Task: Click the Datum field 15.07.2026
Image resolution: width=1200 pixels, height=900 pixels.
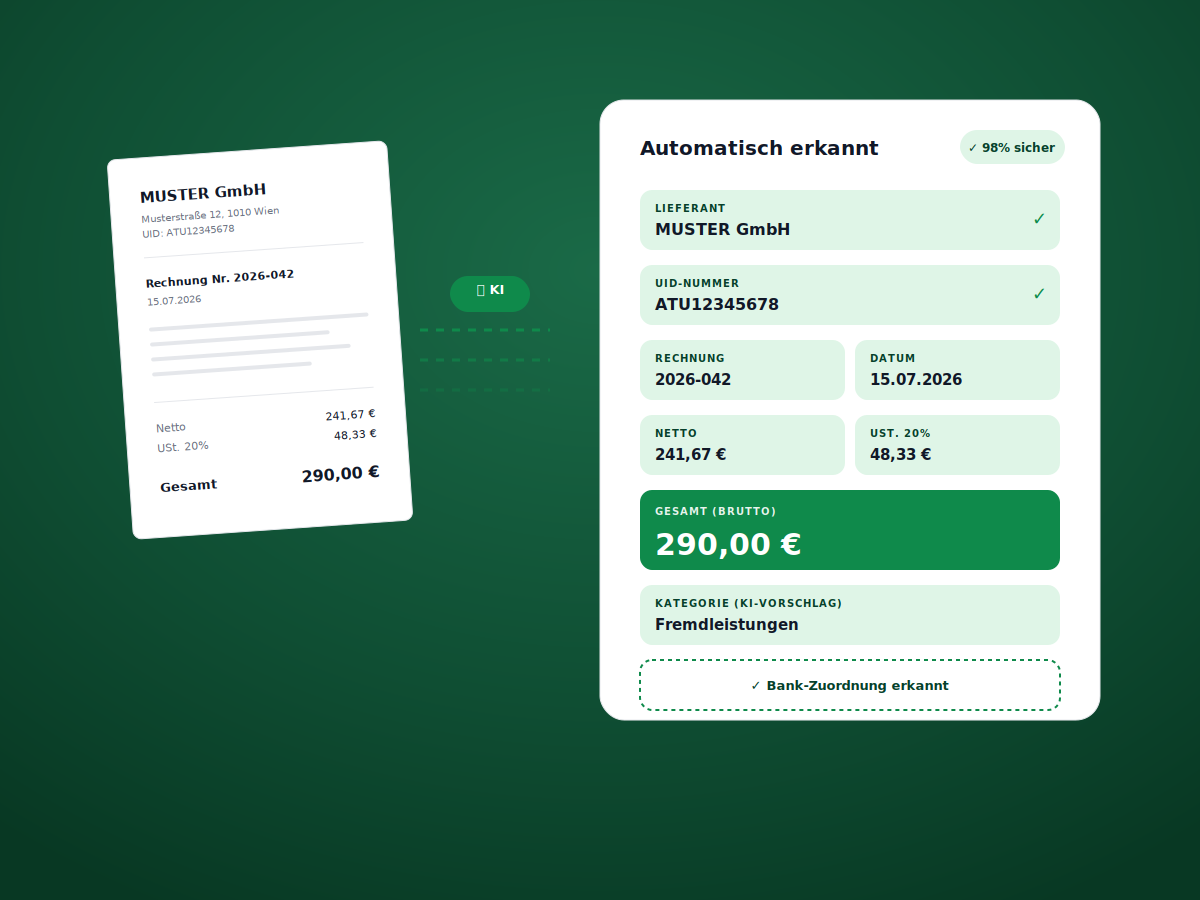Action: [957, 370]
